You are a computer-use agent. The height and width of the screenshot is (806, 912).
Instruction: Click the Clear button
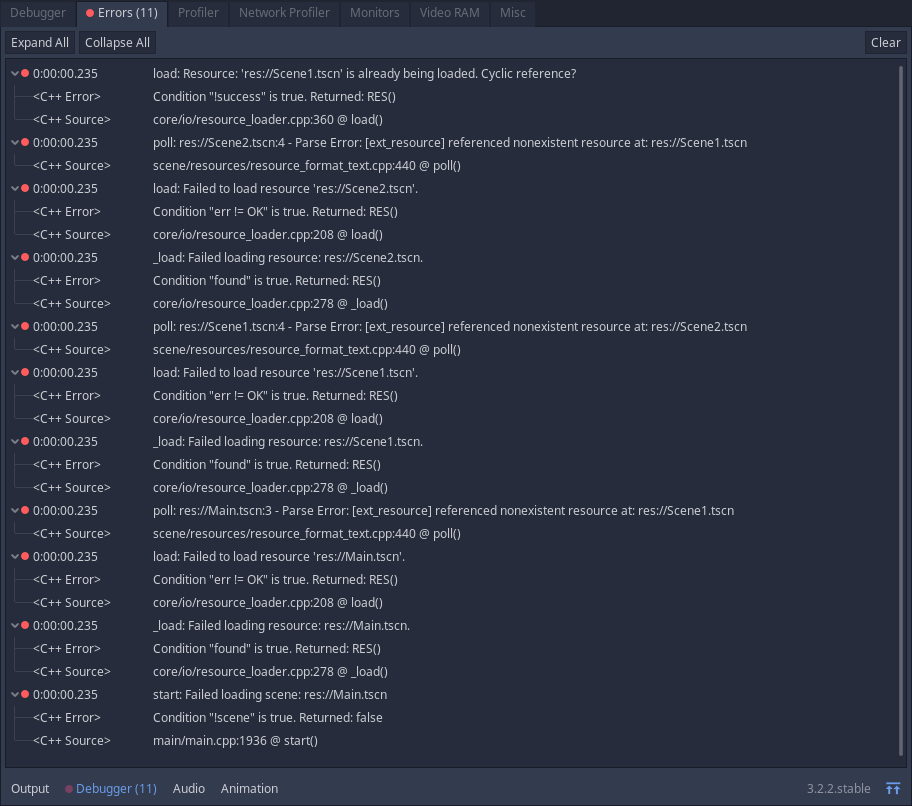885,42
